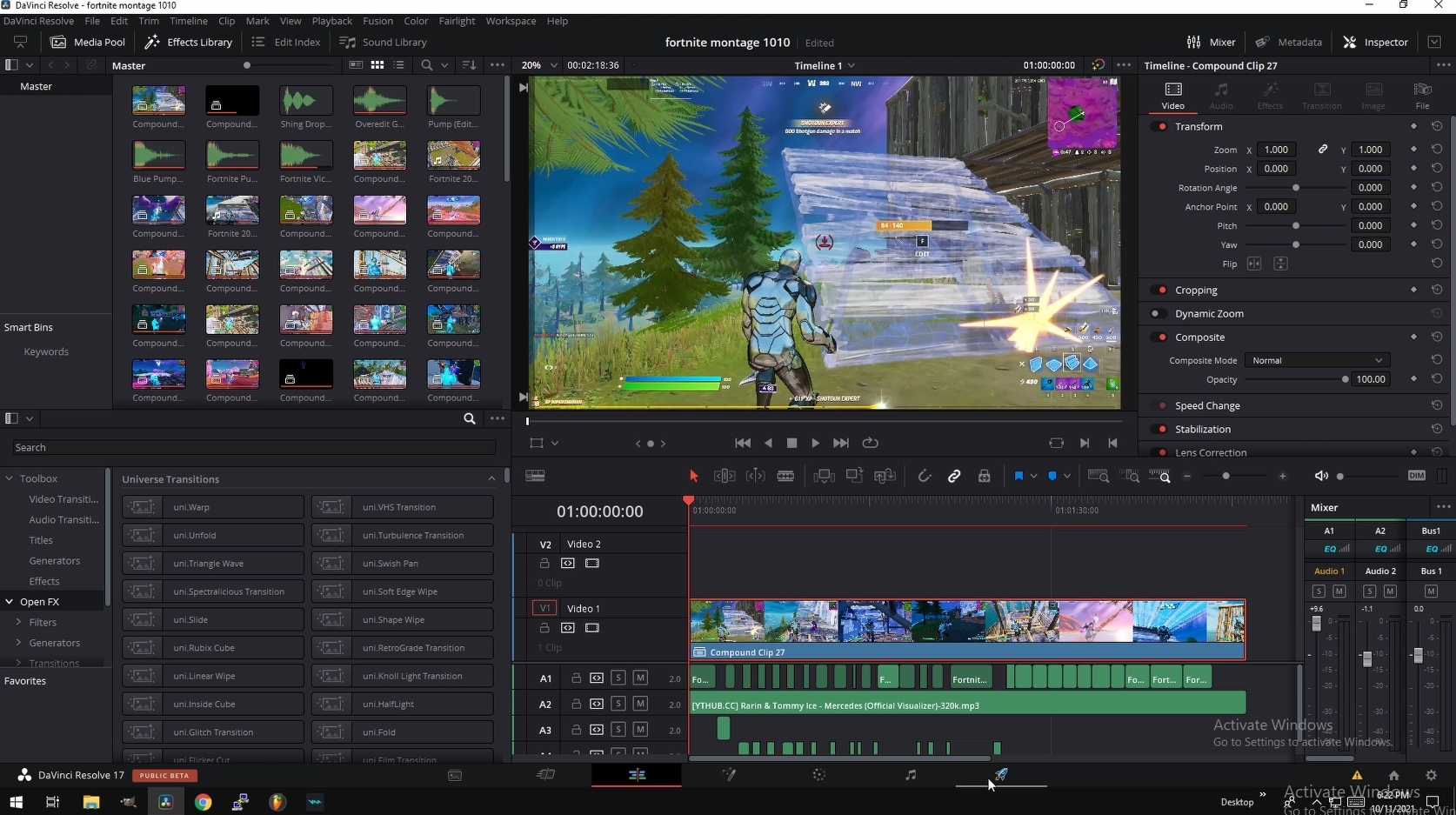Viewport: 1456px width, 815px height.
Task: Open the Fusion page icon
Action: (729, 774)
